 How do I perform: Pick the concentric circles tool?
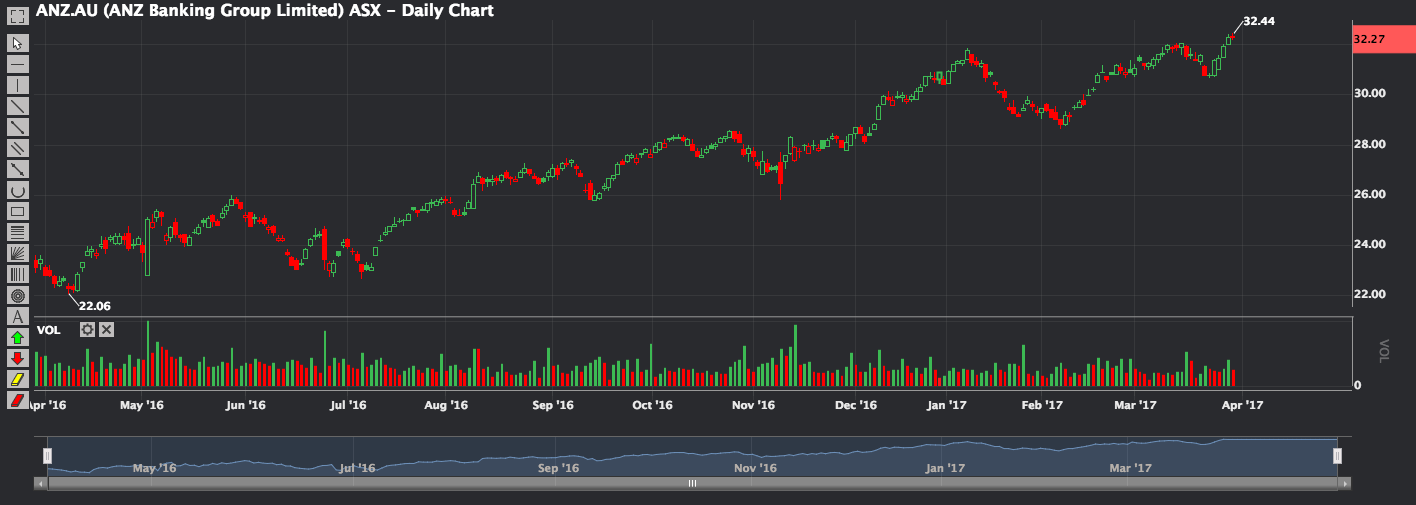[x=17, y=295]
